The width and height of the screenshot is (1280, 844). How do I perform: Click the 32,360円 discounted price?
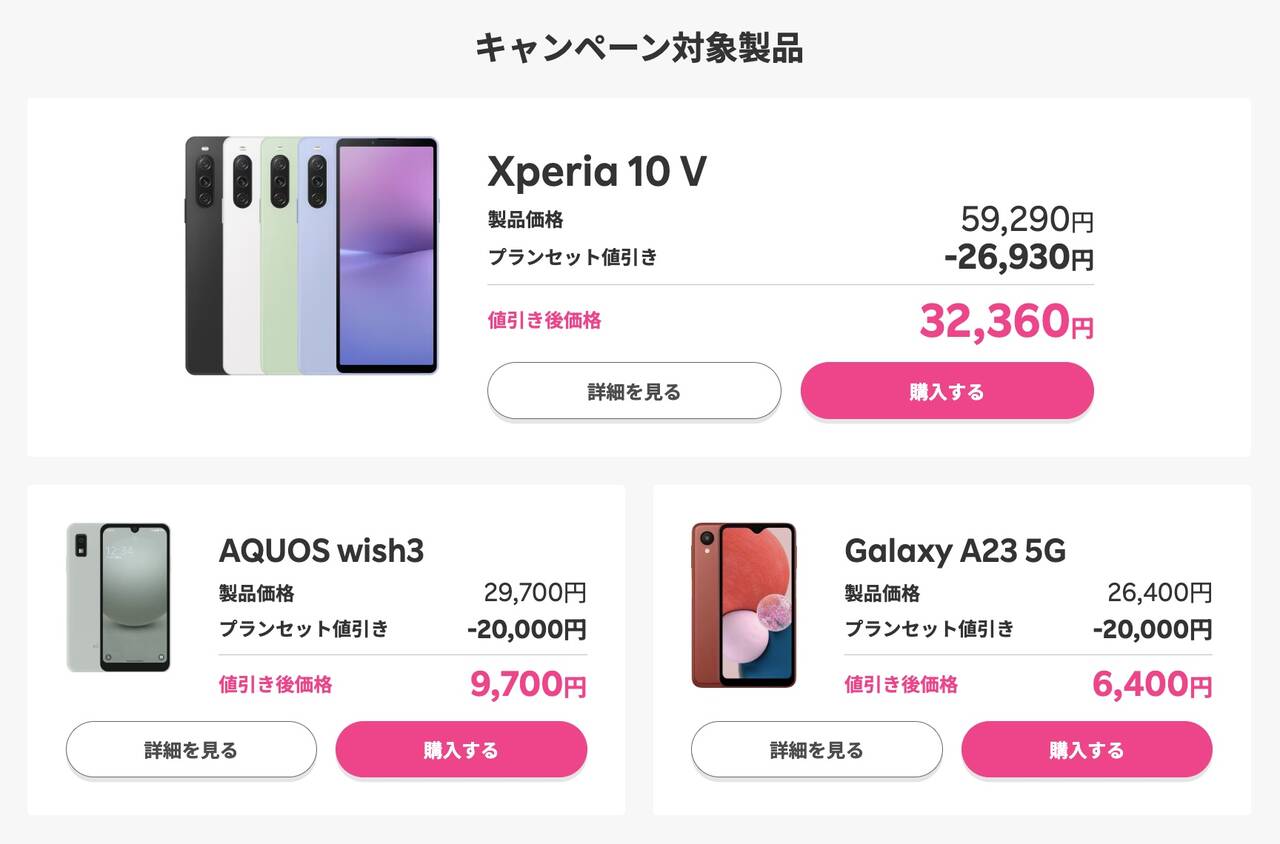pos(1006,321)
